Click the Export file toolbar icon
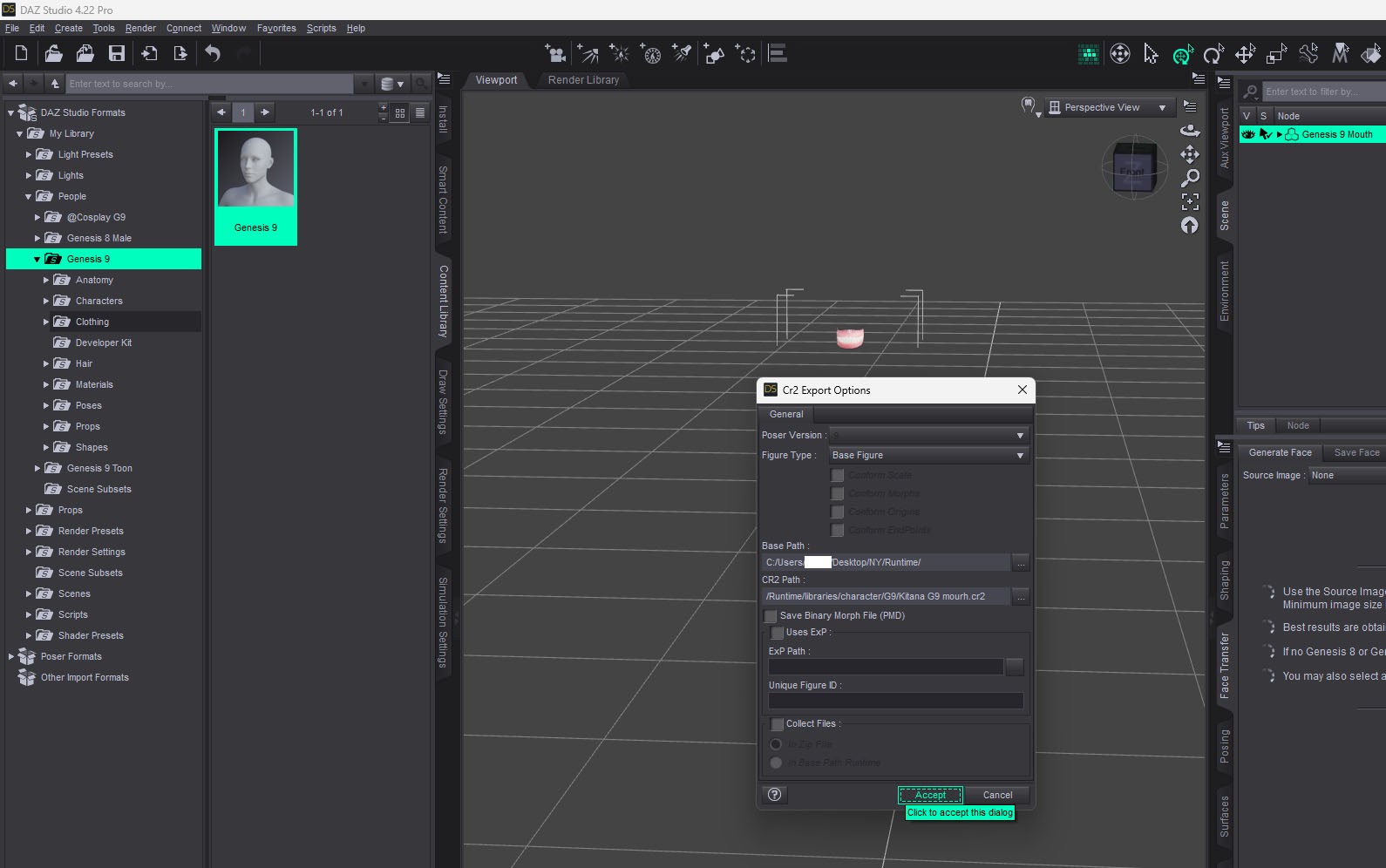This screenshot has height=868, width=1386. click(180, 54)
